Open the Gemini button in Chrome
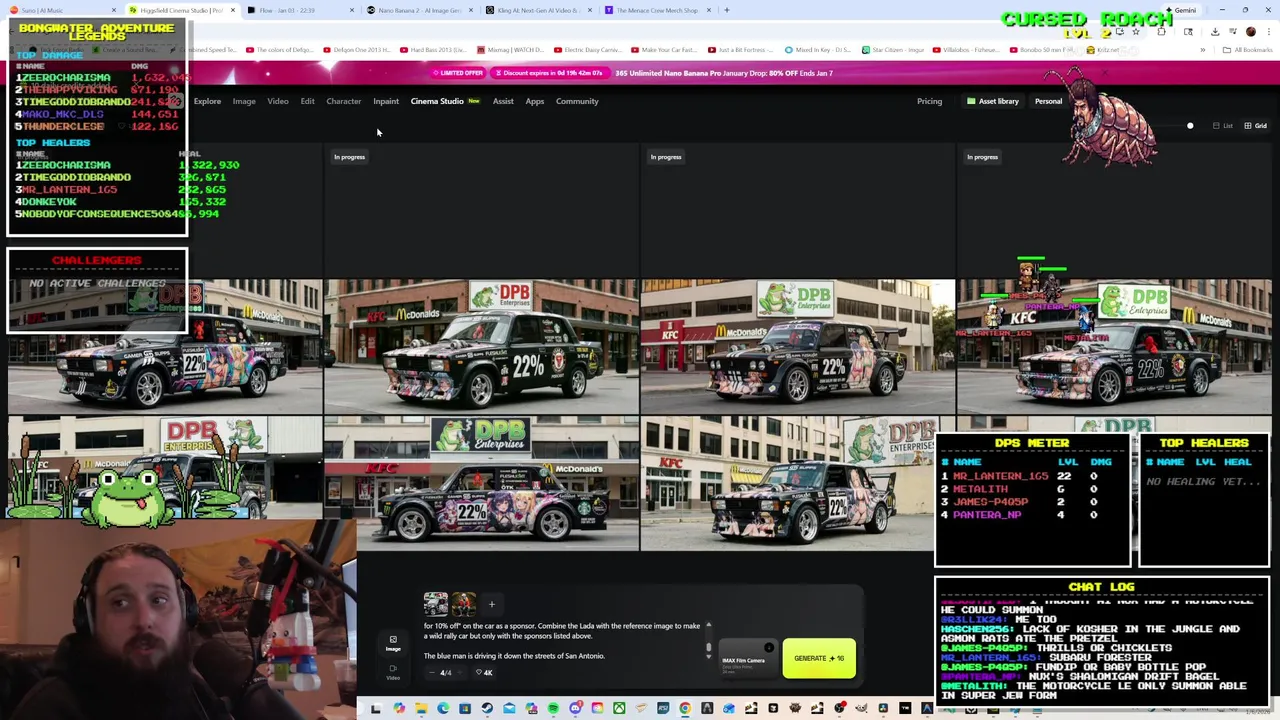Screen dimensions: 1280x720 tap(1181, 10)
